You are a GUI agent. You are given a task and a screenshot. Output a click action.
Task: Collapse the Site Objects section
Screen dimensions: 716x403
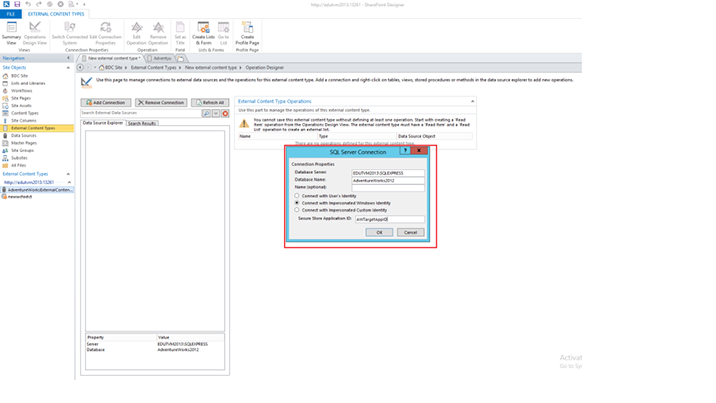pyautogui.click(x=68, y=68)
